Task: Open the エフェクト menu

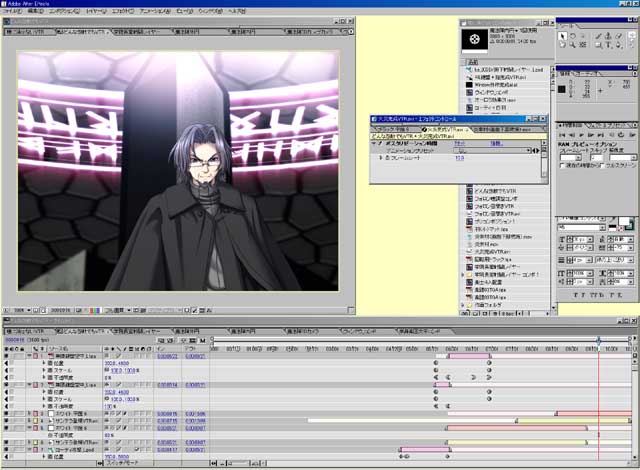Action: tap(122, 11)
